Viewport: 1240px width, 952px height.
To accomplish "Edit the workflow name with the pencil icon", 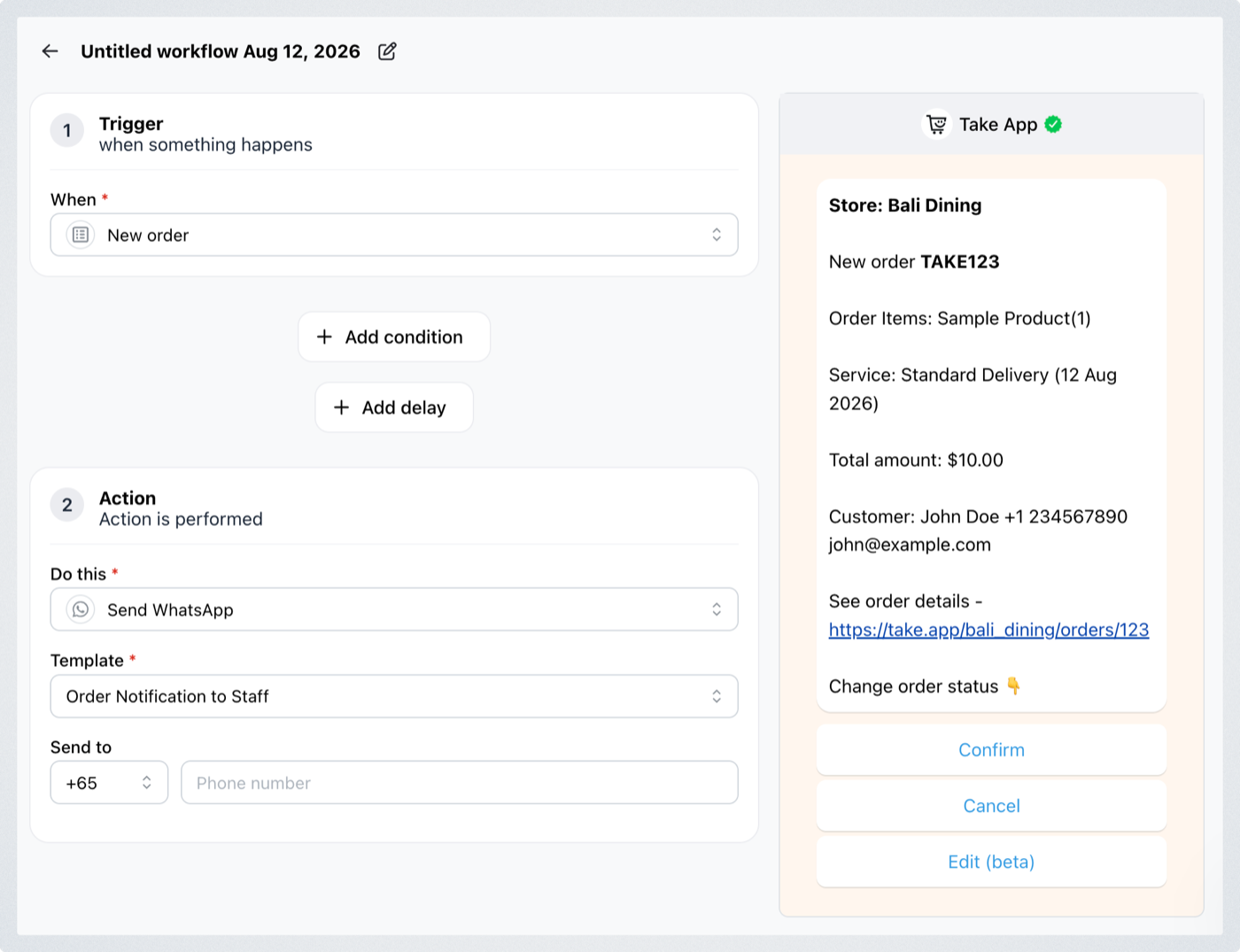I will click(387, 51).
